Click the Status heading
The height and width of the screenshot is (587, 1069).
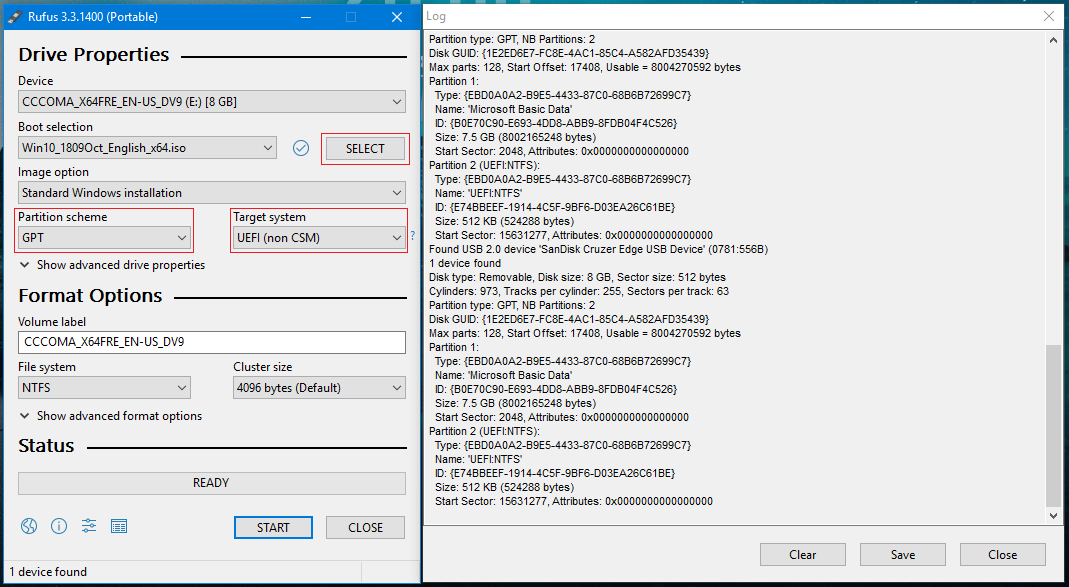point(46,446)
